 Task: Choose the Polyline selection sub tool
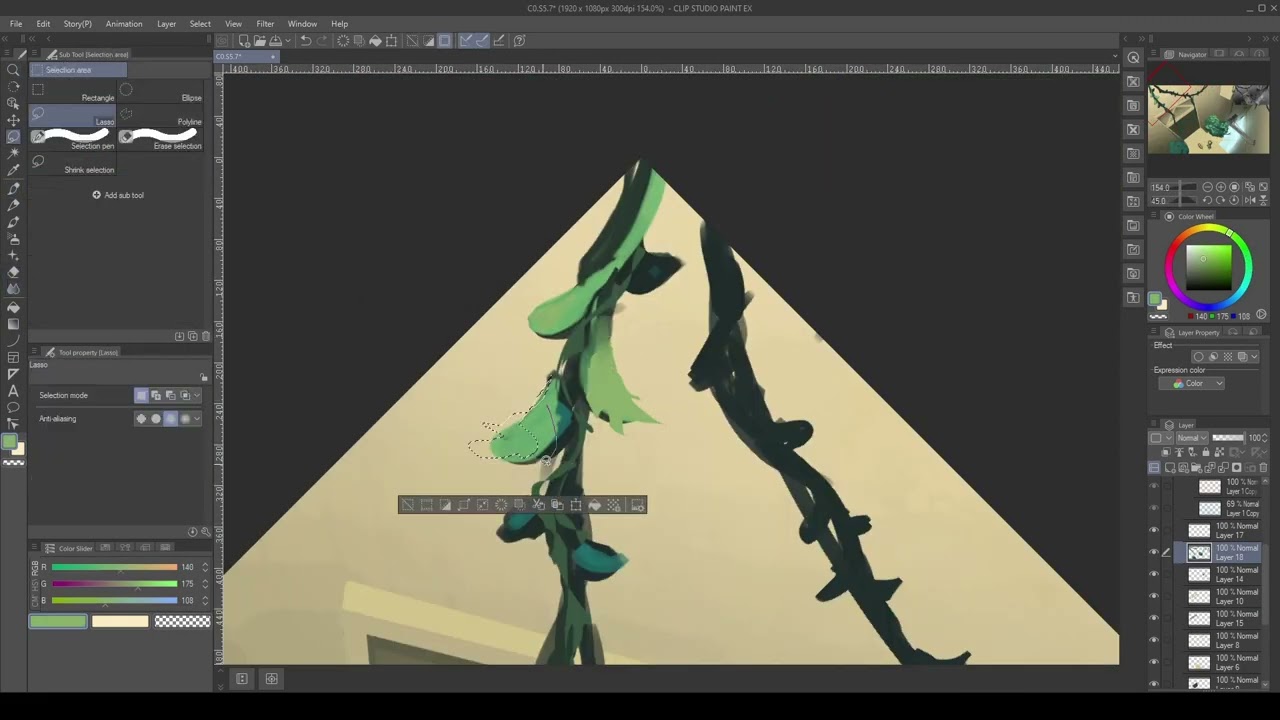161,114
